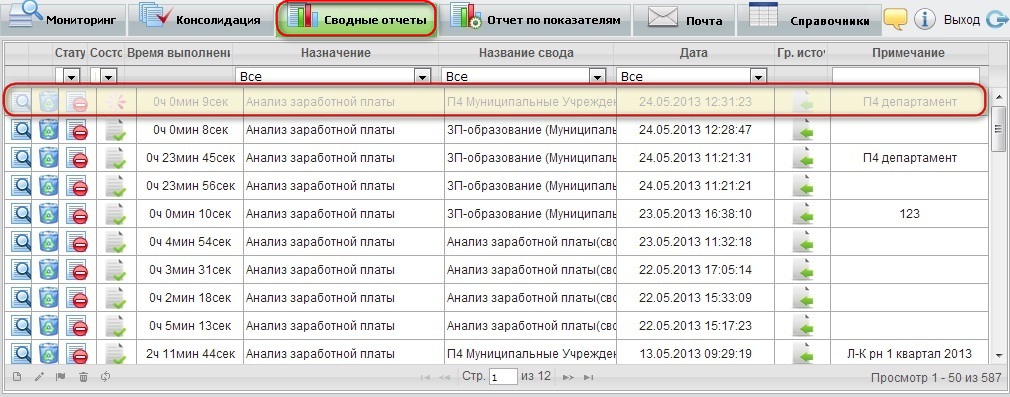The height and width of the screenshot is (397, 1010).
Task: Select the Сводные отчеты tab
Action: pyautogui.click(x=356, y=19)
